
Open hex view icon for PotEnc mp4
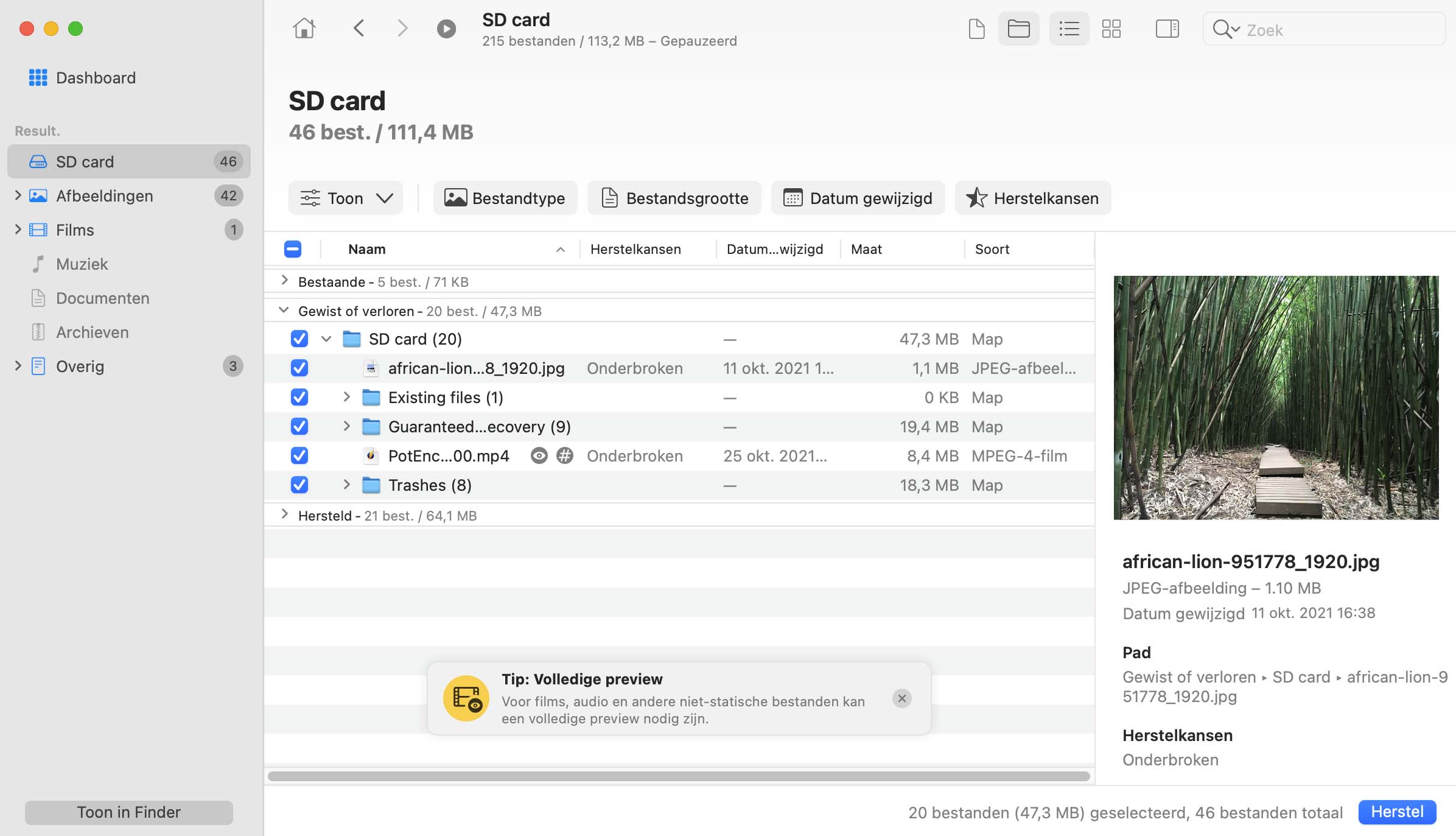(565, 455)
